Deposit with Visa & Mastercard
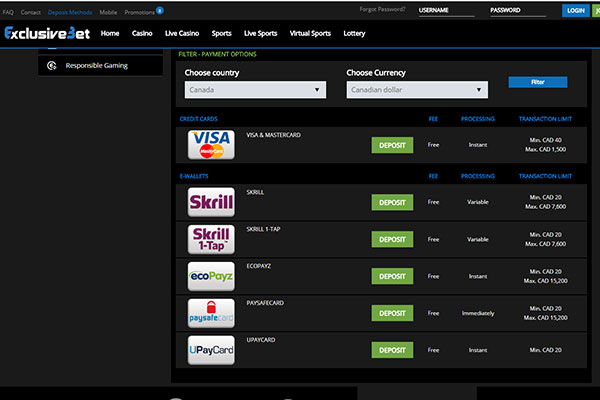Screen dimensions: 600x400 (x=392, y=145)
